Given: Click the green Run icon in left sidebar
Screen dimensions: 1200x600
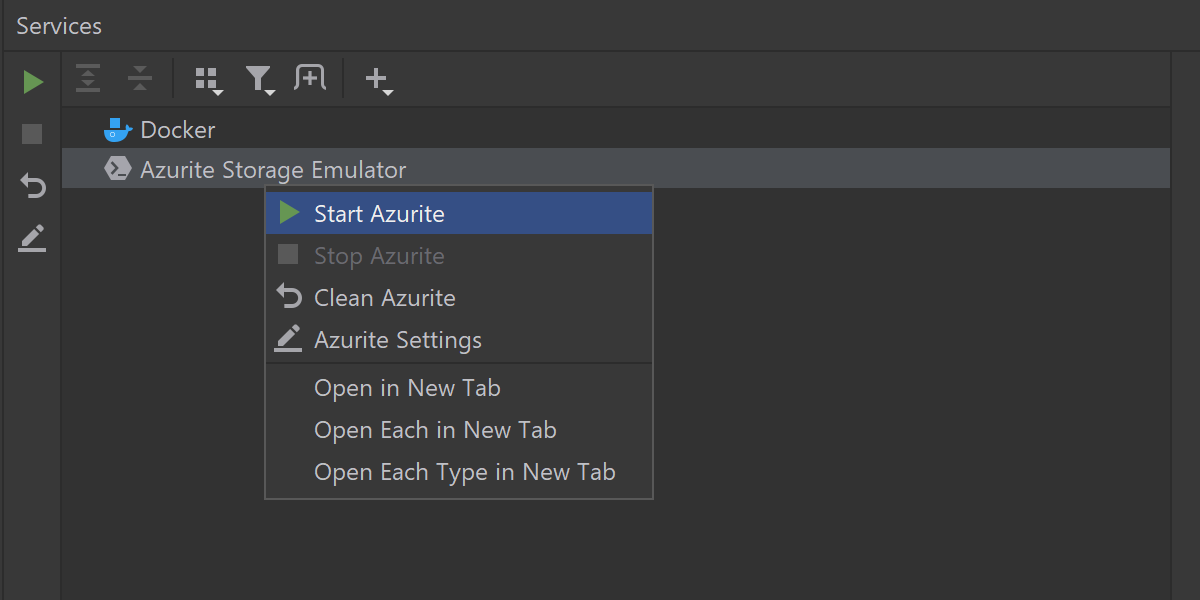Looking at the screenshot, I should coord(33,82).
